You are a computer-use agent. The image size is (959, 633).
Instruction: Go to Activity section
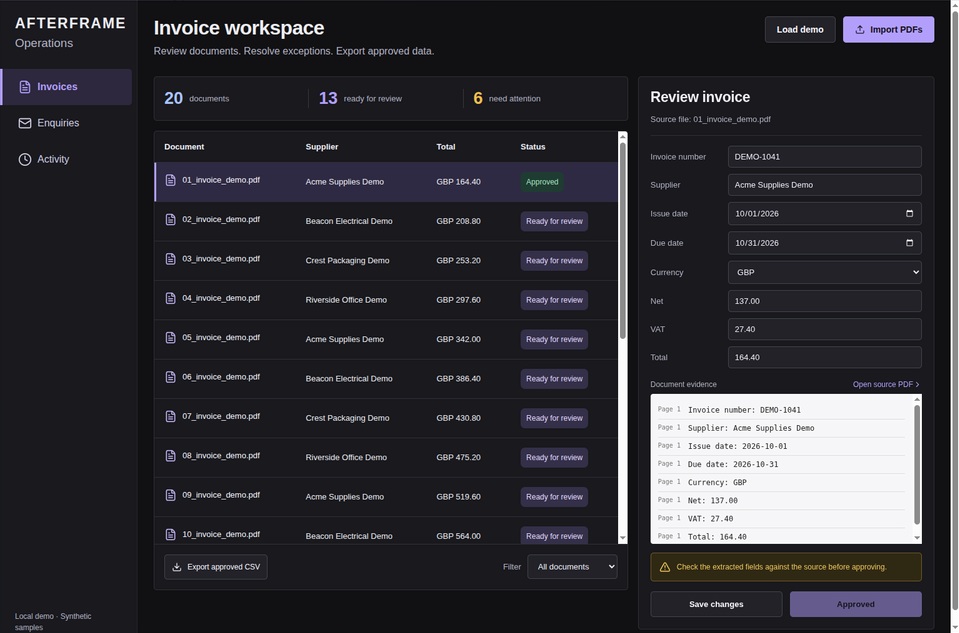[x=66, y=159]
